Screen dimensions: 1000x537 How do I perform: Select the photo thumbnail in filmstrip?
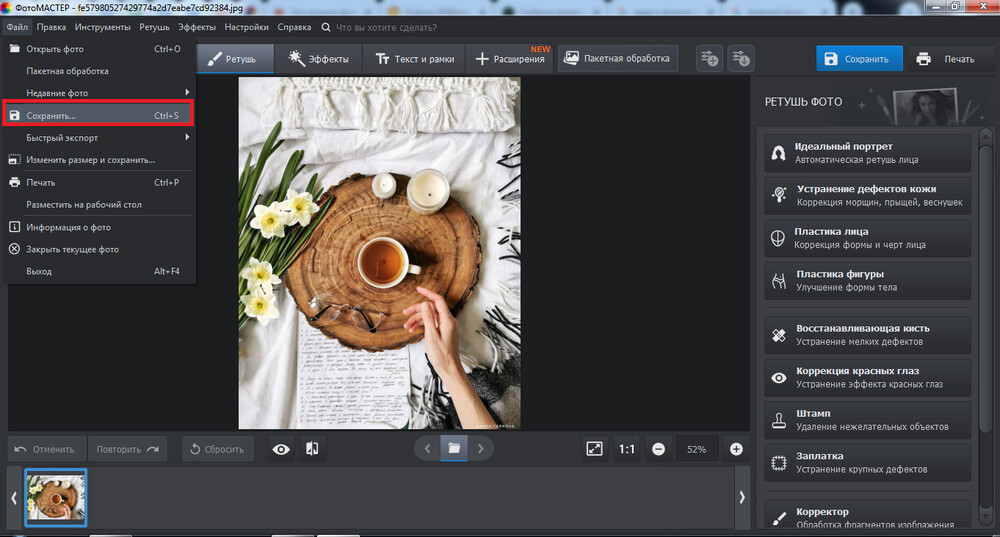click(56, 497)
